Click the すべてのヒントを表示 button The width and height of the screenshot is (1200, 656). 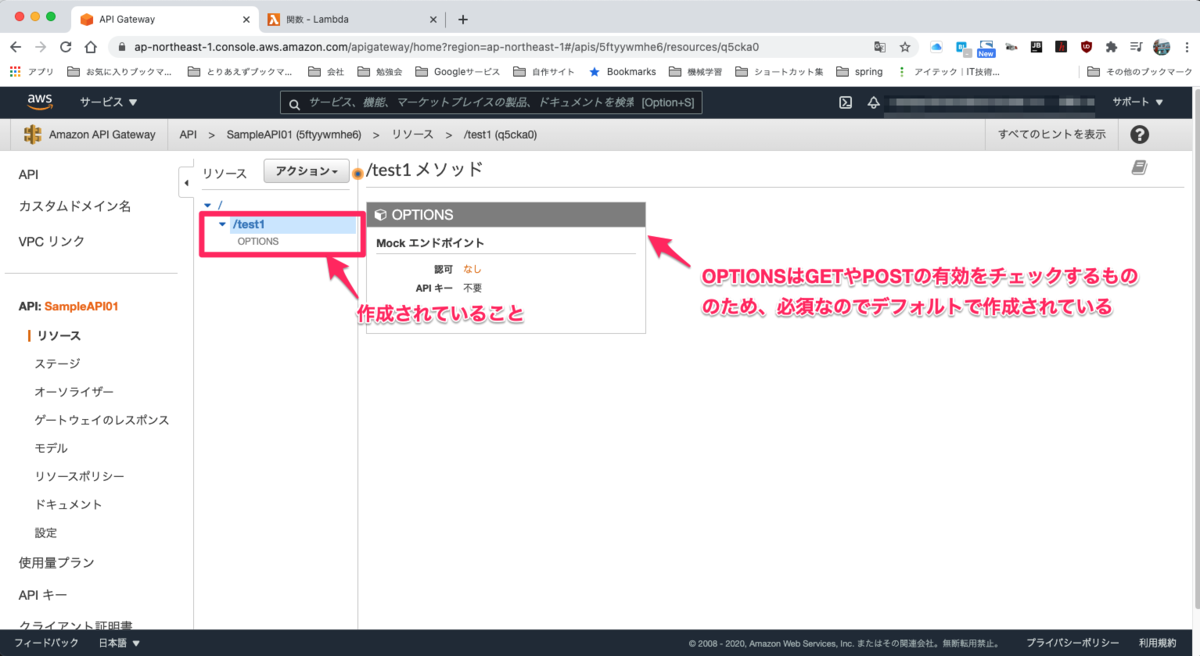[1051, 134]
